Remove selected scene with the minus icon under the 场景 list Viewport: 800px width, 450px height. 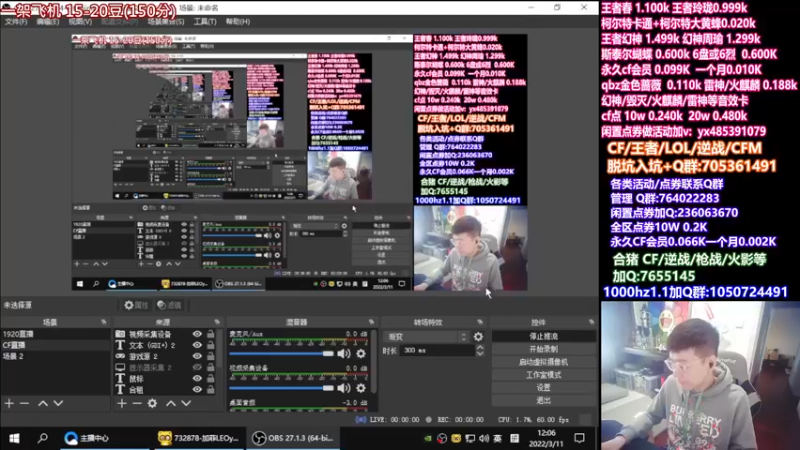pos(24,404)
